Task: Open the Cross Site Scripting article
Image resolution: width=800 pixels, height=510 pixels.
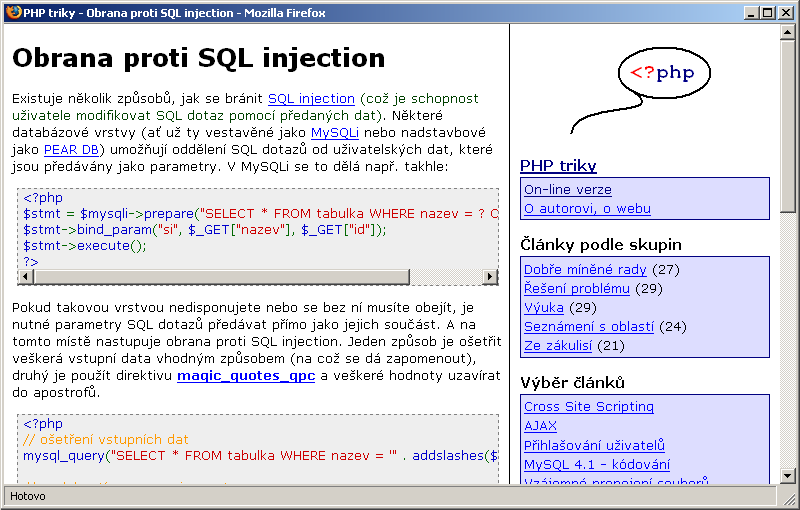Action: click(x=589, y=406)
